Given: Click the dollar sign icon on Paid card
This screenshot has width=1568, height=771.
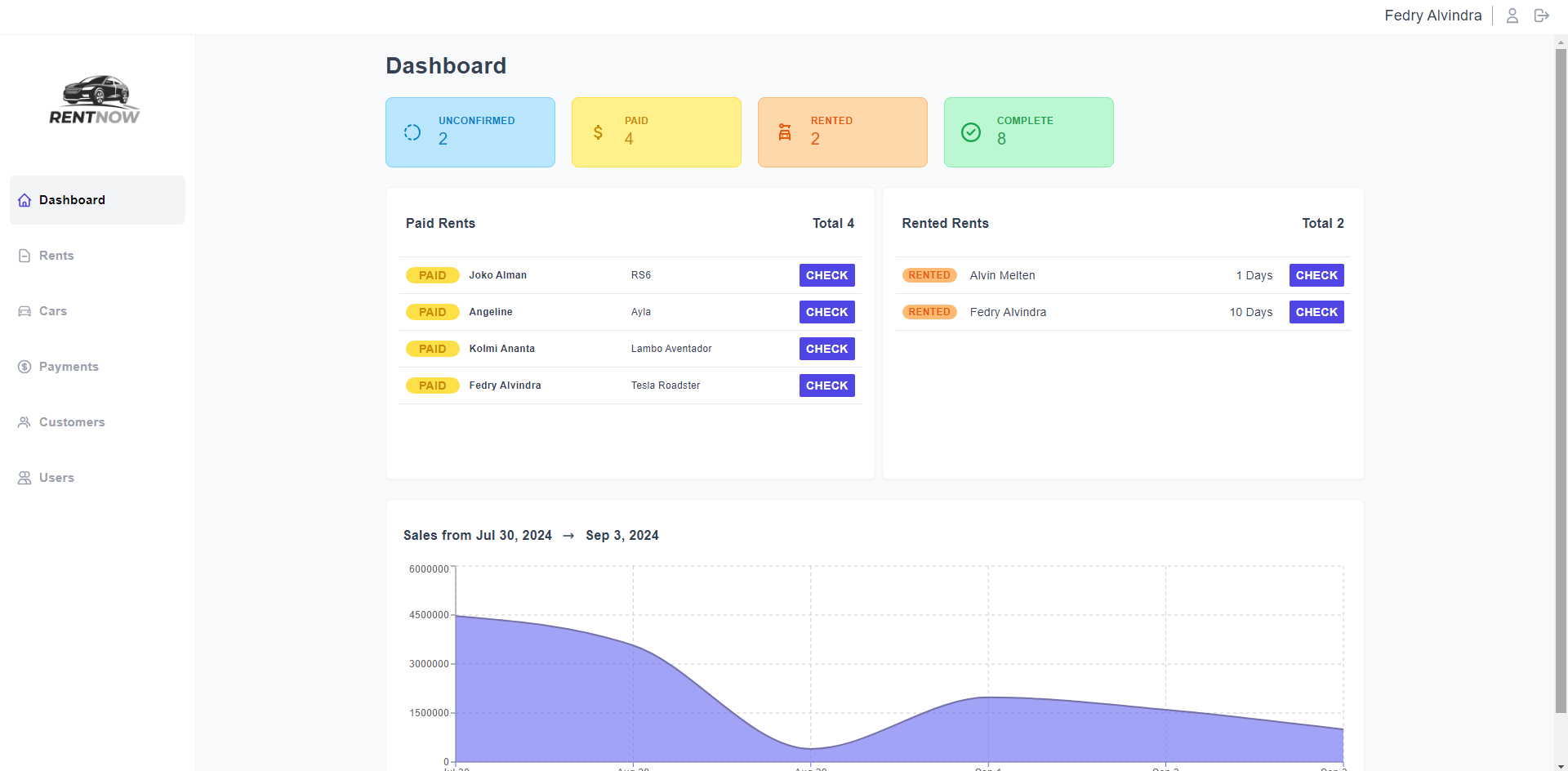Looking at the screenshot, I should (598, 132).
